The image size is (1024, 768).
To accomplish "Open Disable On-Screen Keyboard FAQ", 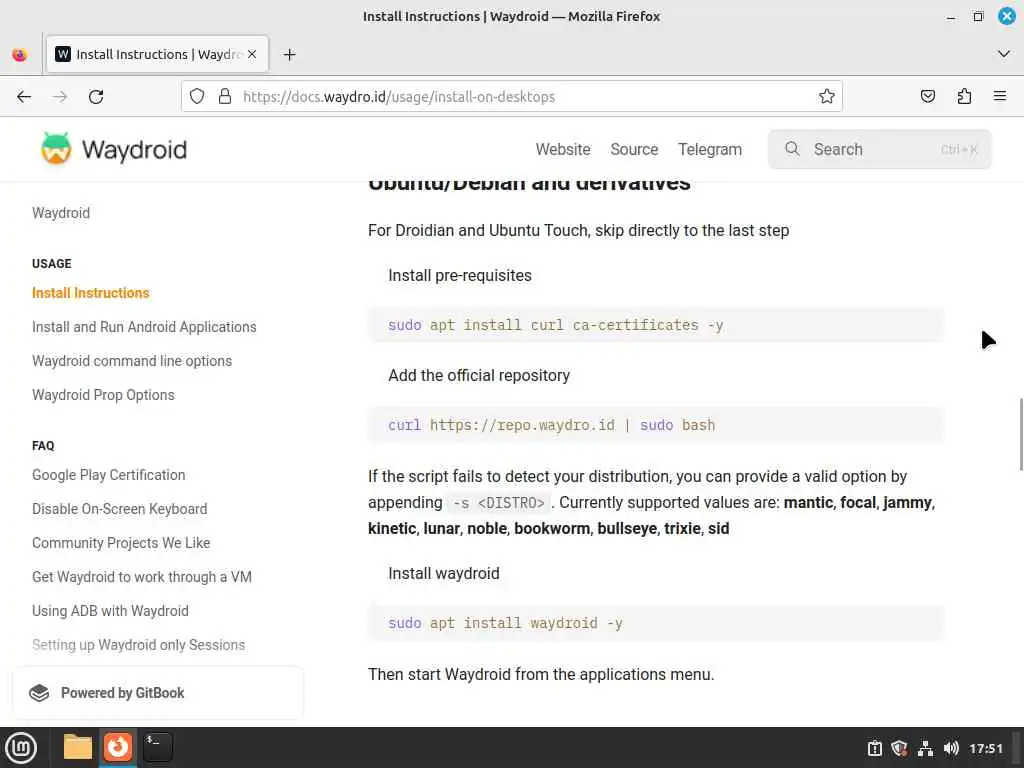I will 120,509.
